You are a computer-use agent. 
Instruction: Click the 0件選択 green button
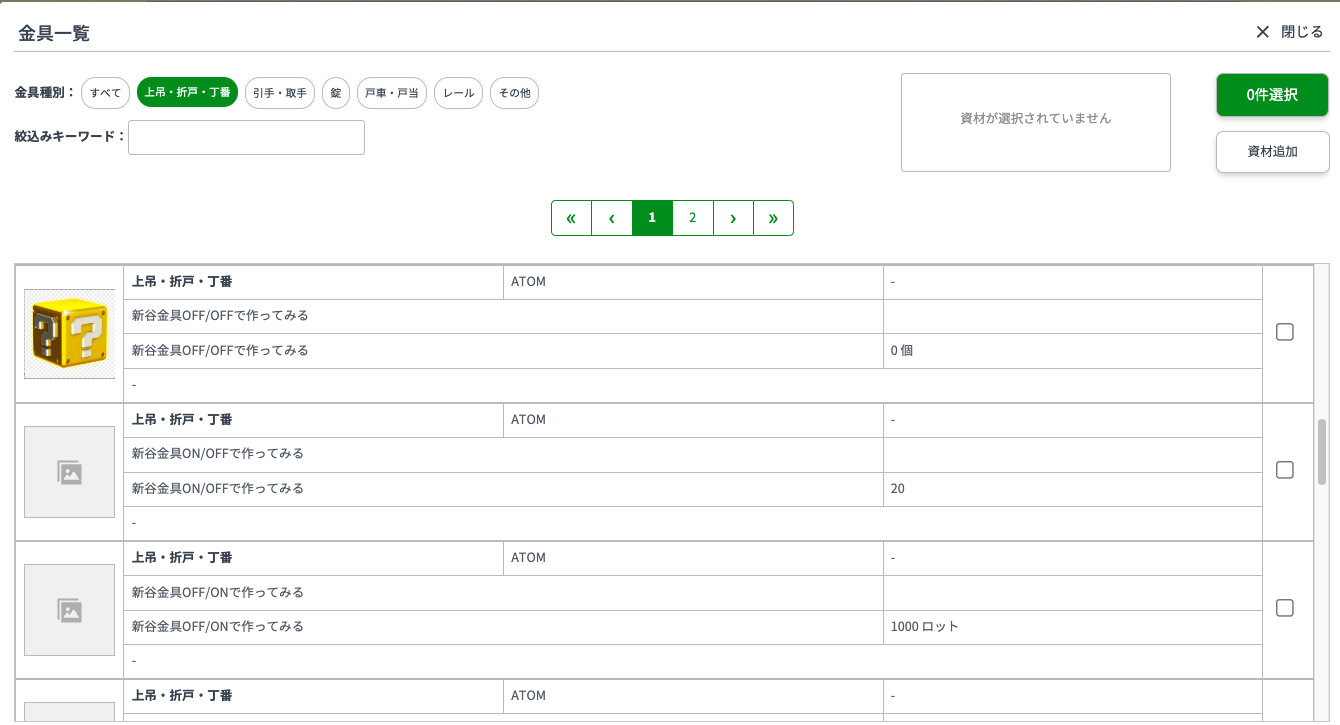click(x=1272, y=95)
